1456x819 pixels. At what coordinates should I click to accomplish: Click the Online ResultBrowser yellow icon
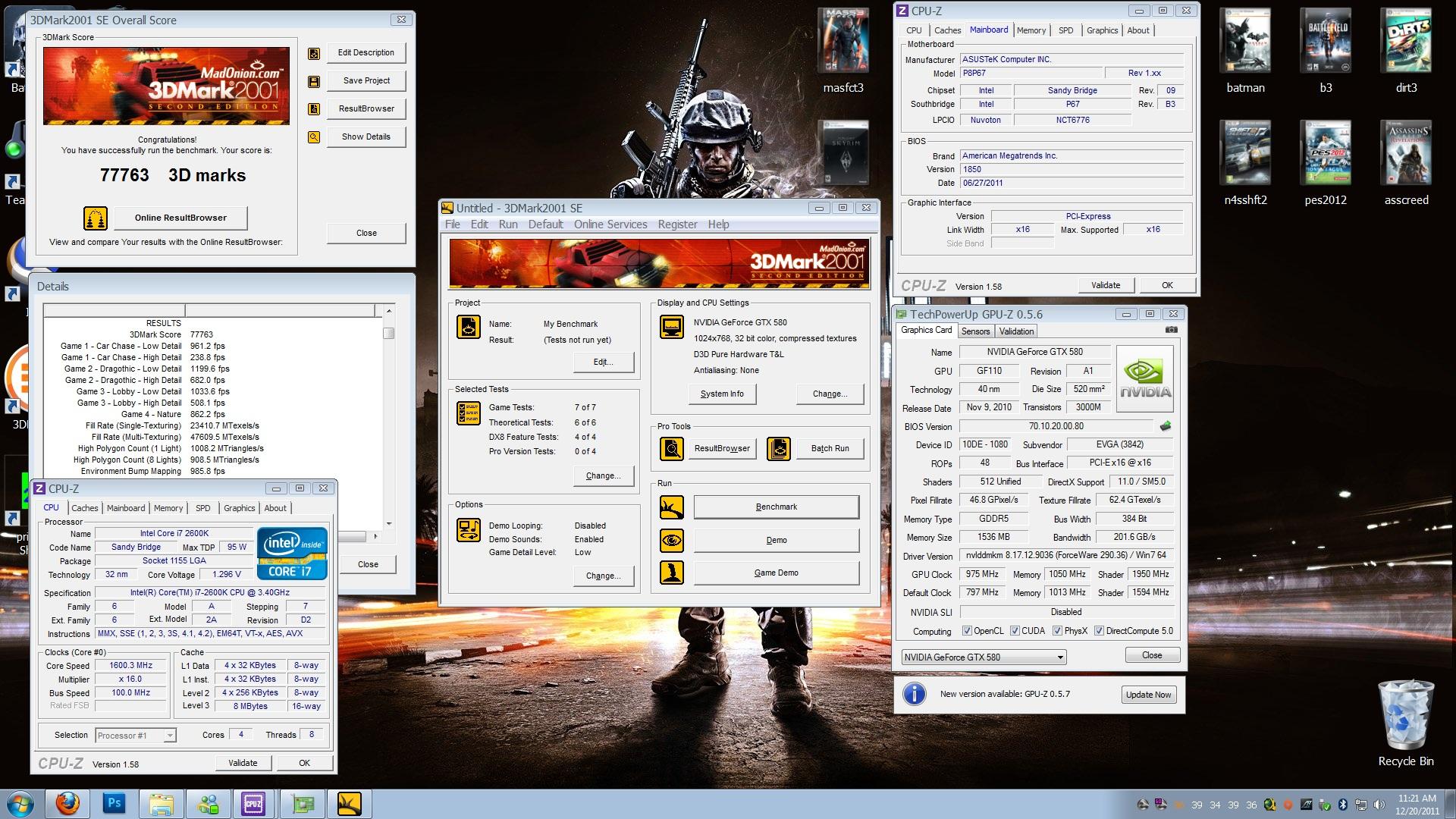coord(96,218)
